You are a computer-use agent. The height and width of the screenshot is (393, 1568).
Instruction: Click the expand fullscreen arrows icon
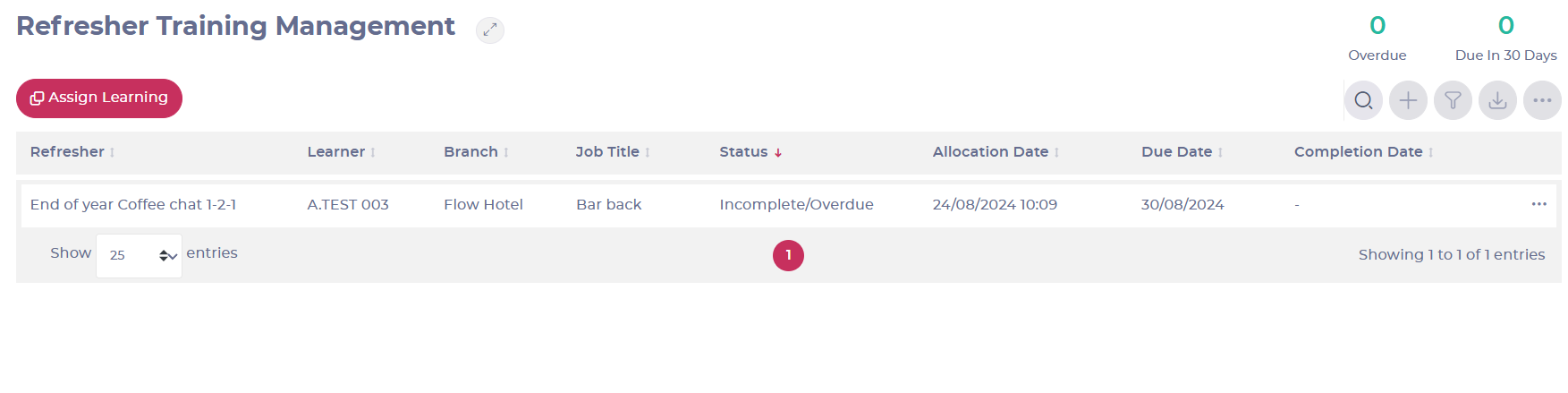coord(489,30)
